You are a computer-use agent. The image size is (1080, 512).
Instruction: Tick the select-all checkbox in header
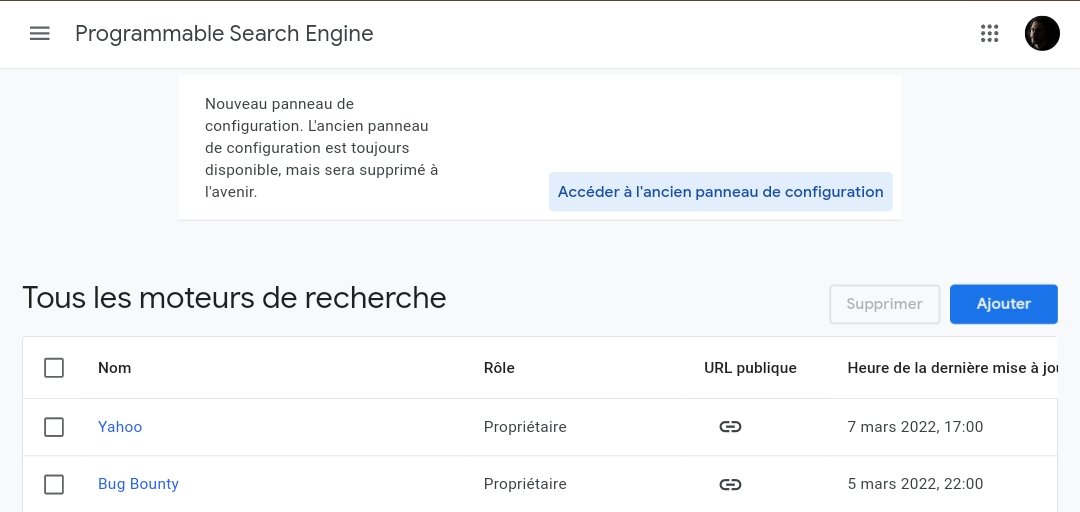(x=54, y=368)
